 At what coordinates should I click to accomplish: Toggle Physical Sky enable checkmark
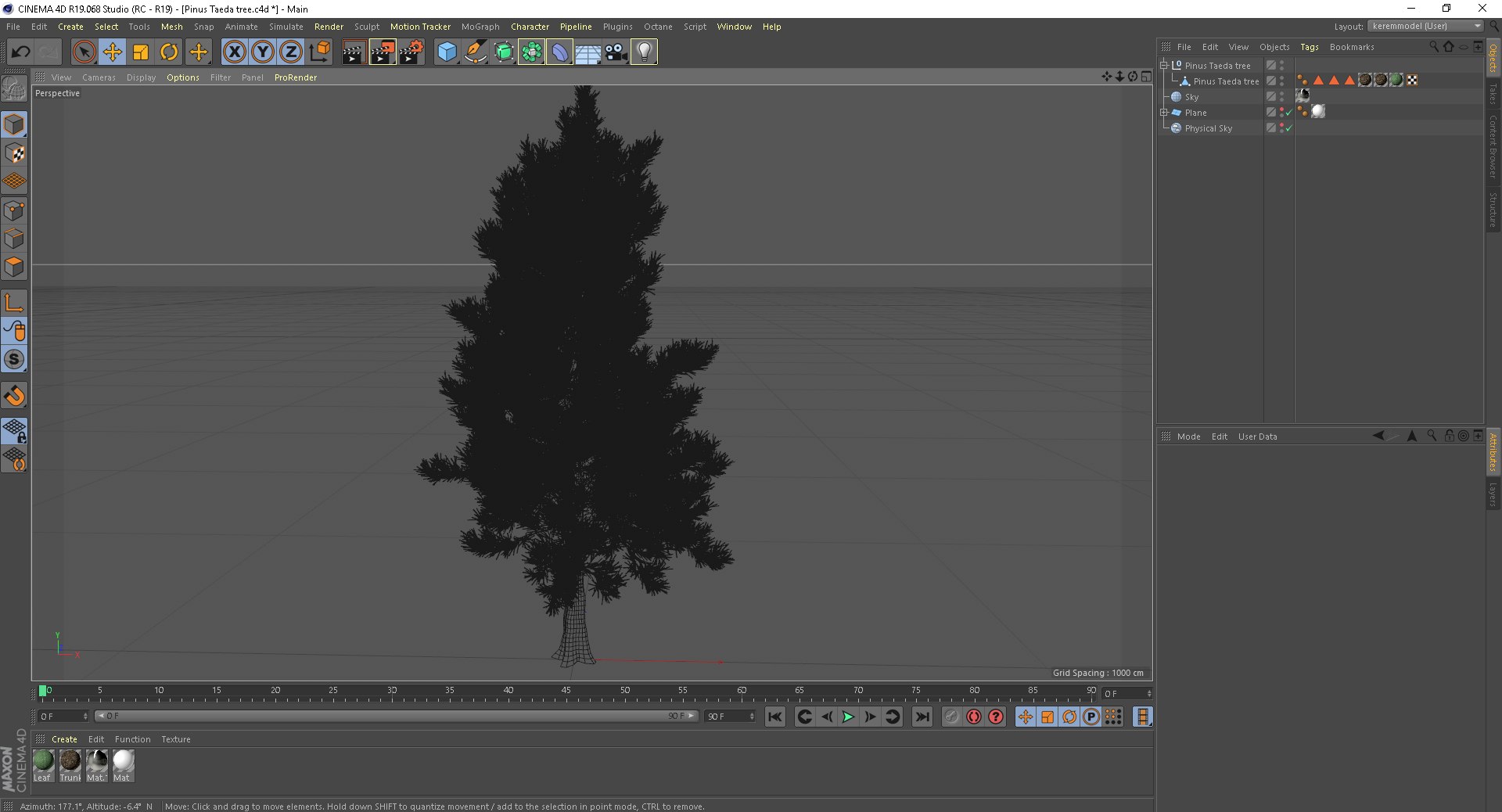point(1288,128)
